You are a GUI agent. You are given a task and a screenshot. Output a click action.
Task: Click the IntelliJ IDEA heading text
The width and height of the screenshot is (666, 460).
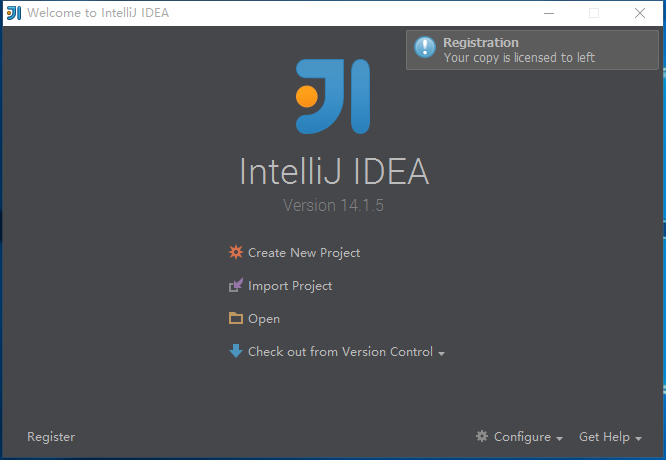[334, 171]
